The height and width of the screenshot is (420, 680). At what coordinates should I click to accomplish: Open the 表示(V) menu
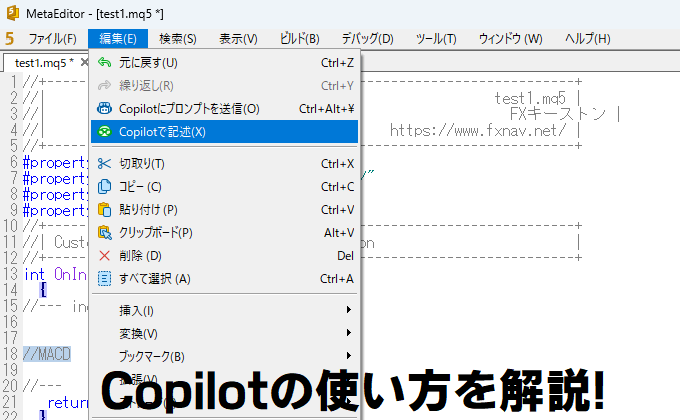coord(238,39)
